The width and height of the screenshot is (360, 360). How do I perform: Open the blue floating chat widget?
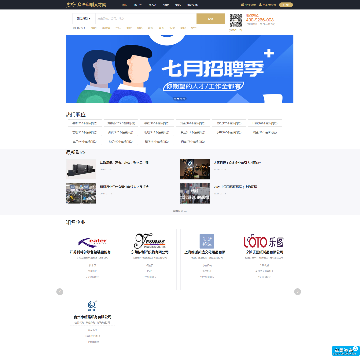coord(345,351)
